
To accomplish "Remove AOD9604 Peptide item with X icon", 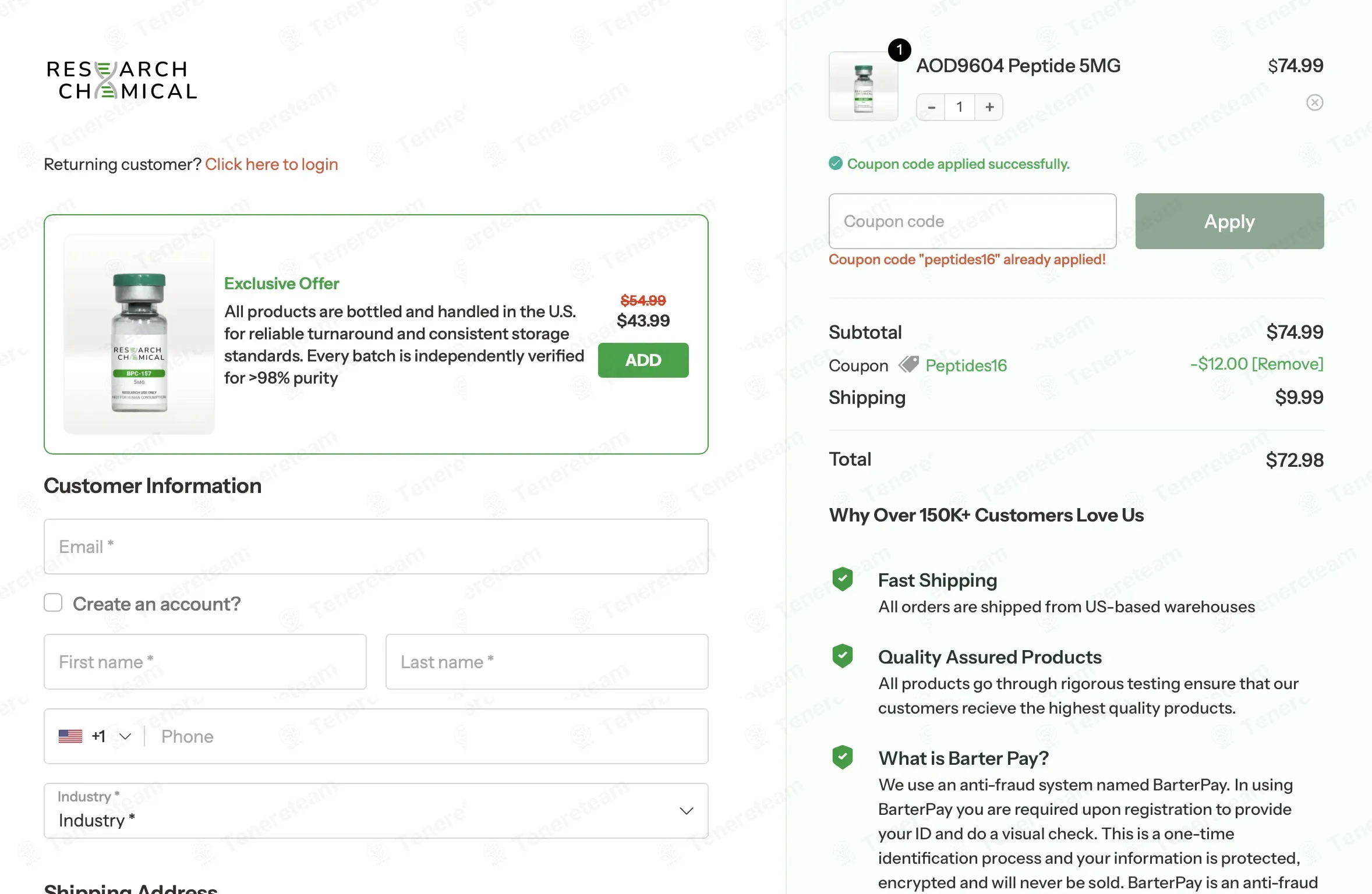I will (1314, 103).
